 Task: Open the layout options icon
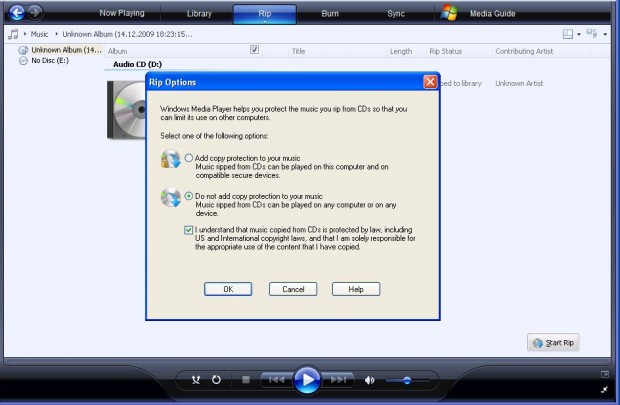pyautogui.click(x=568, y=34)
